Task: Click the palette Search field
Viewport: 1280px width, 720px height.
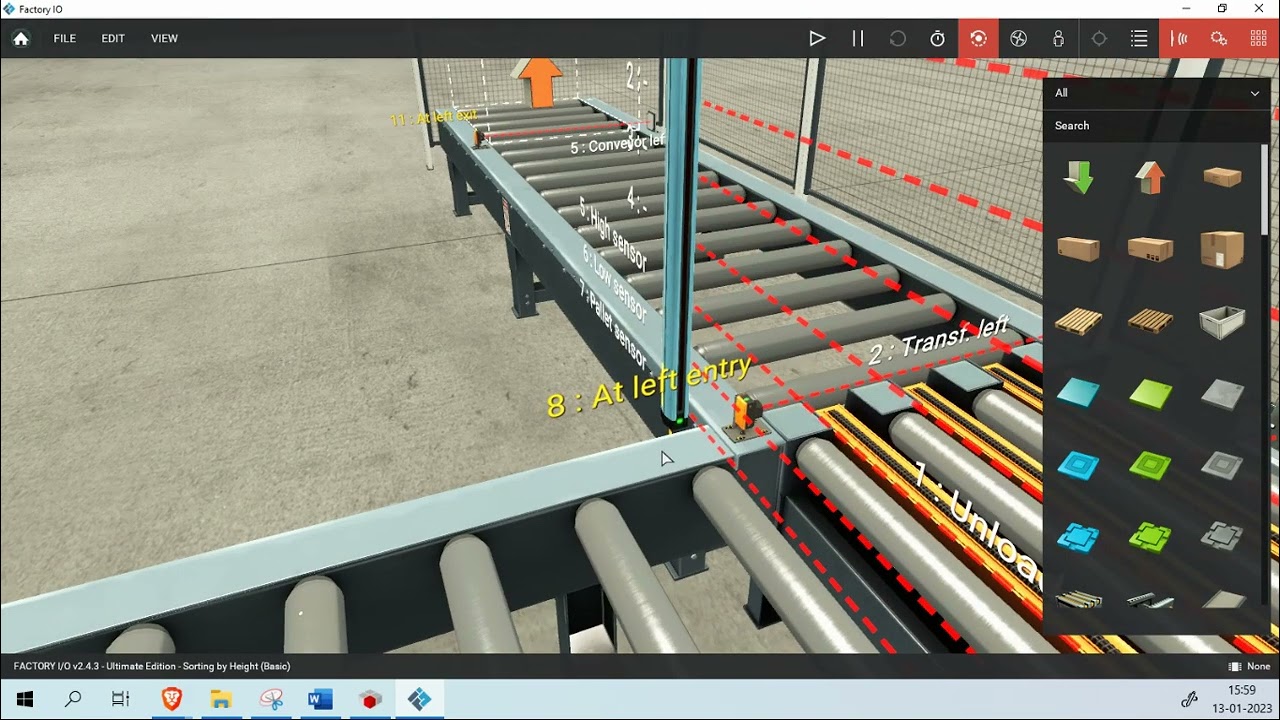Action: 1157,125
